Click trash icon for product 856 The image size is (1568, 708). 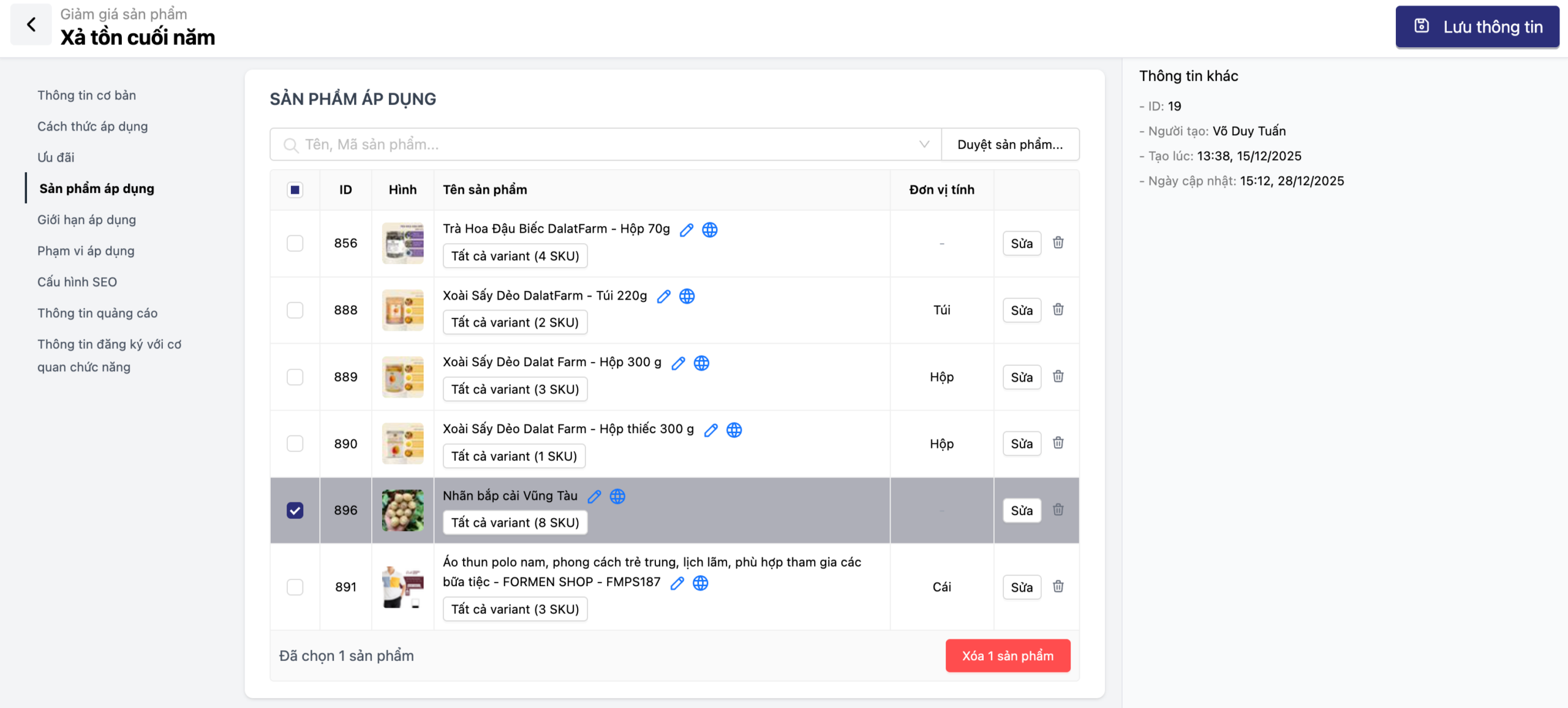point(1058,243)
